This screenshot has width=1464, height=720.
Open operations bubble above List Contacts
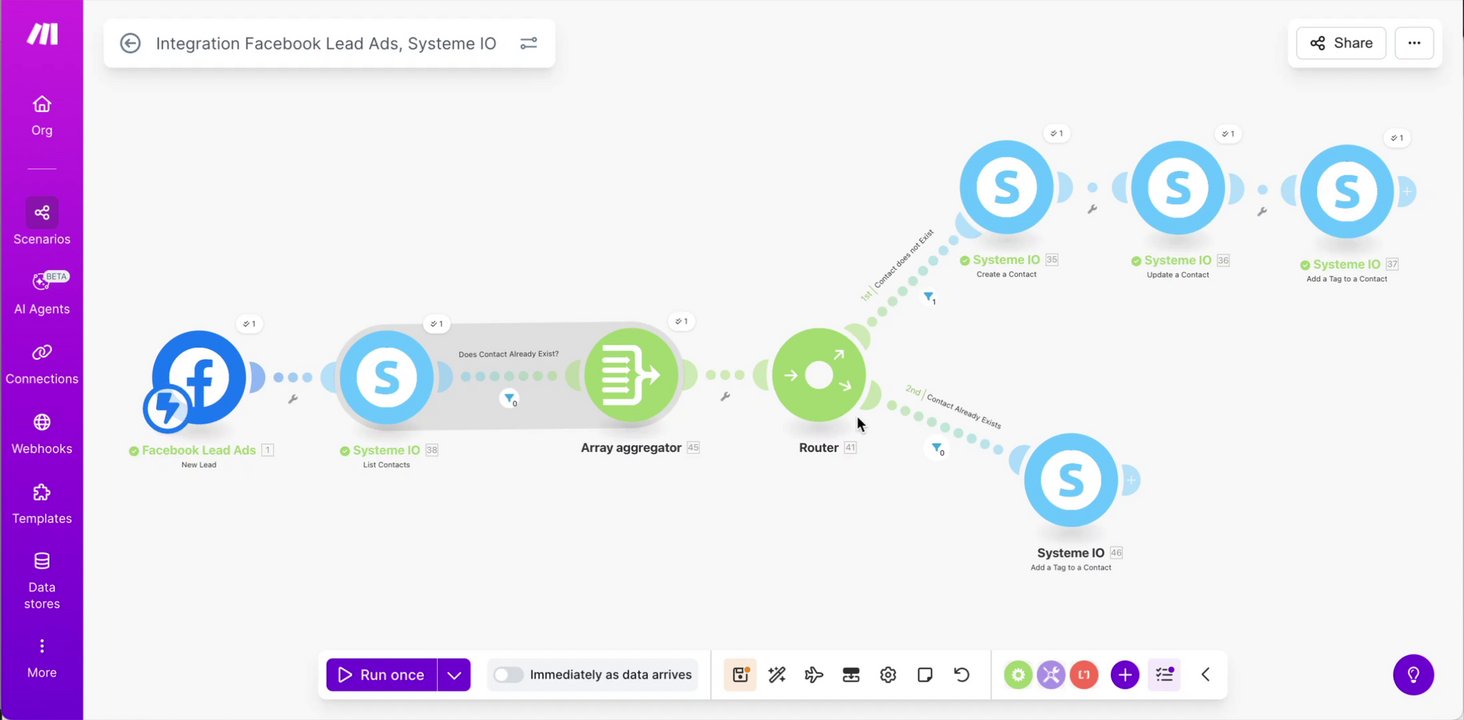pyautogui.click(x=435, y=324)
